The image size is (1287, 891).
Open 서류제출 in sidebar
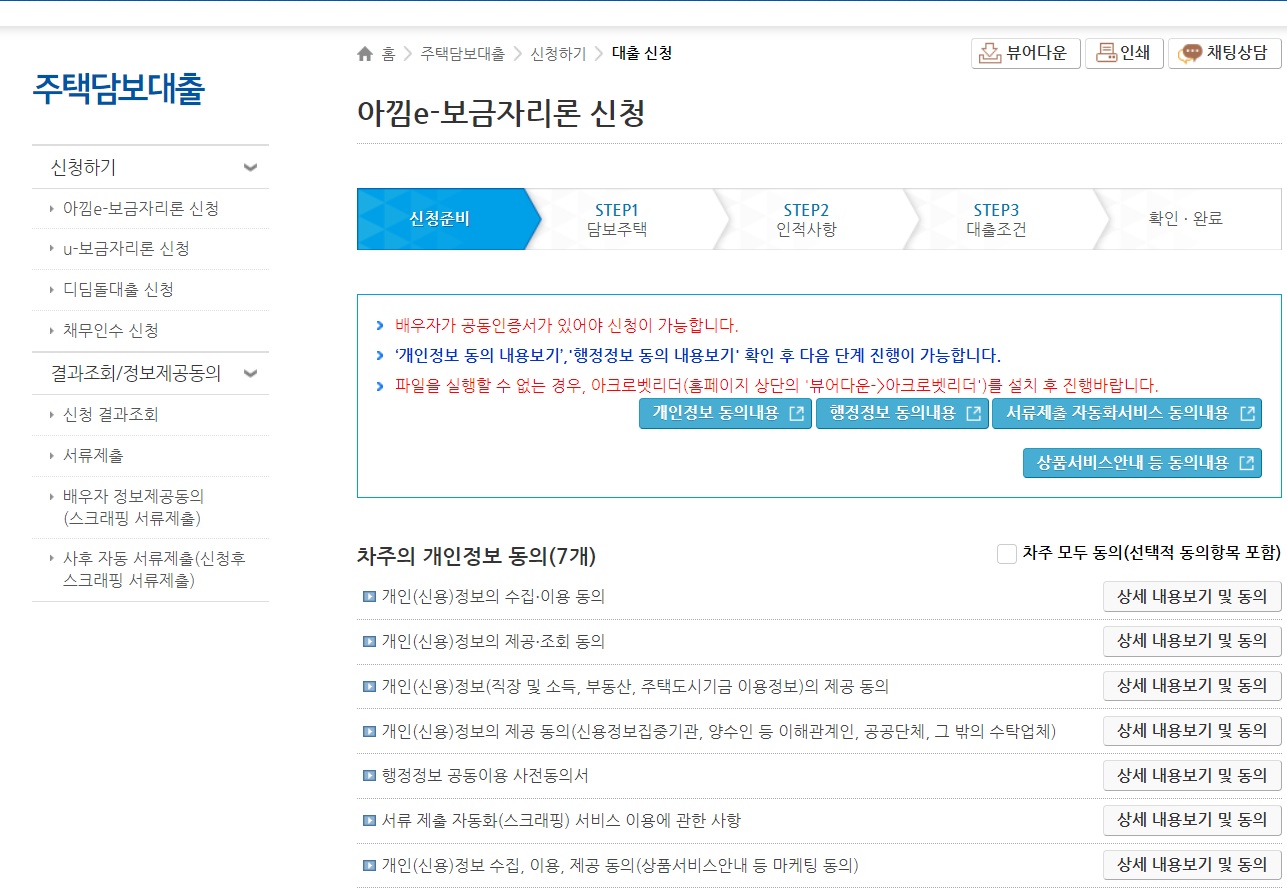[93, 455]
